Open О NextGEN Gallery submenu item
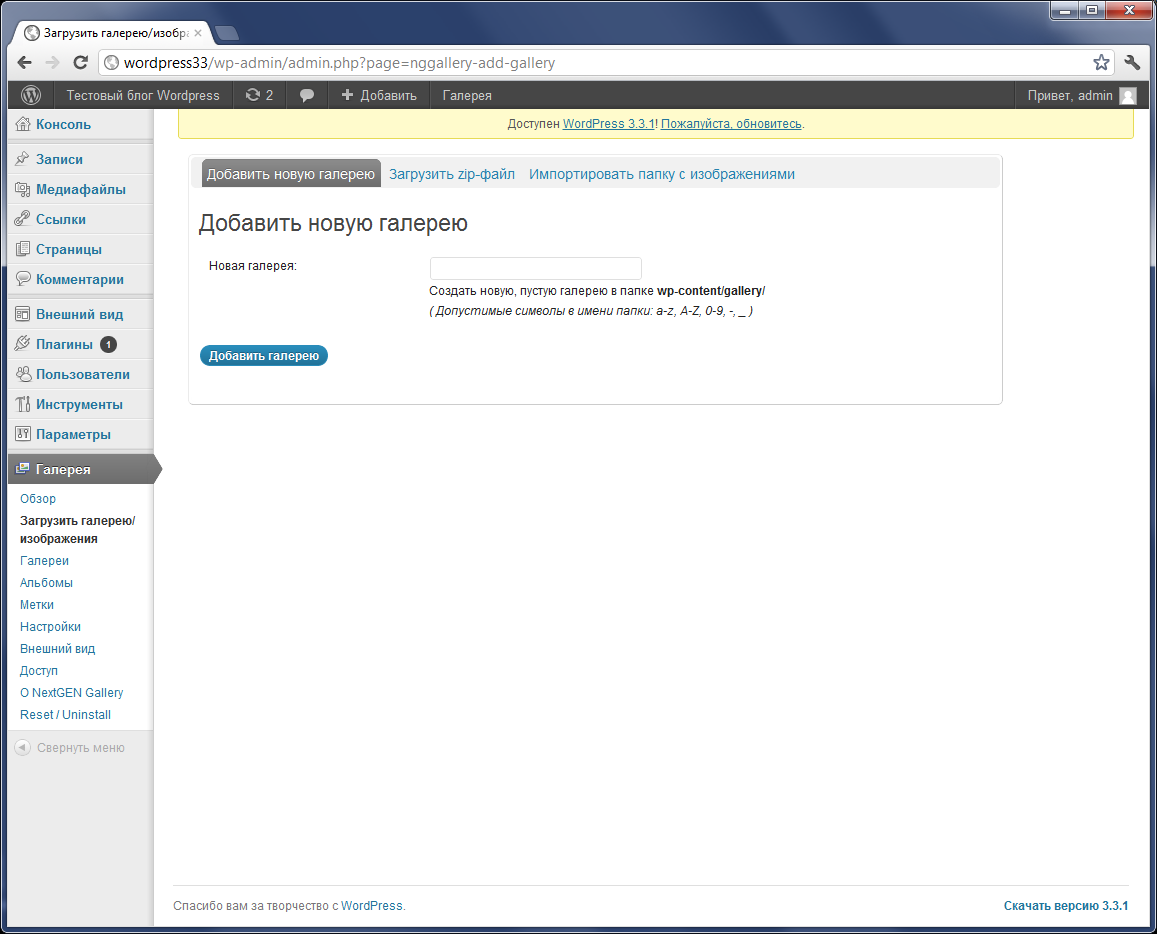Viewport: 1157px width, 934px height. (x=72, y=693)
